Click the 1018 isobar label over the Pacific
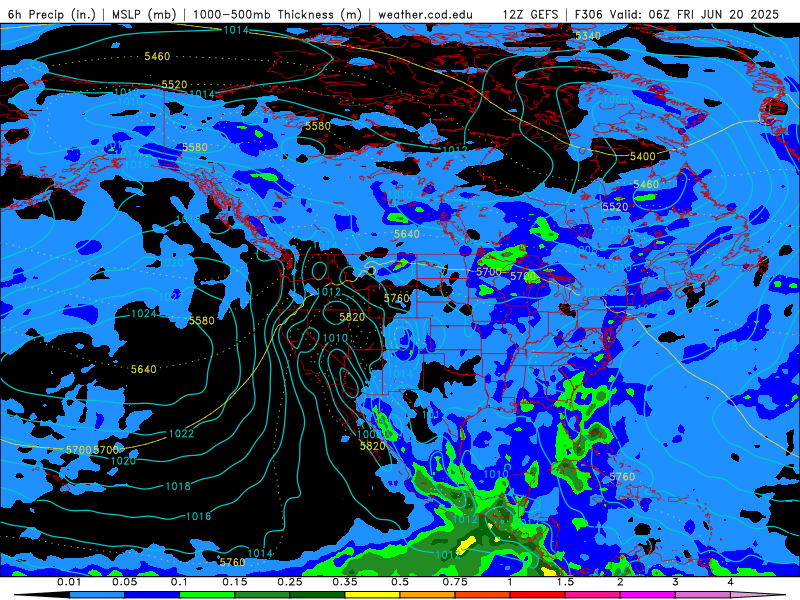The height and width of the screenshot is (600, 800). 178,486
